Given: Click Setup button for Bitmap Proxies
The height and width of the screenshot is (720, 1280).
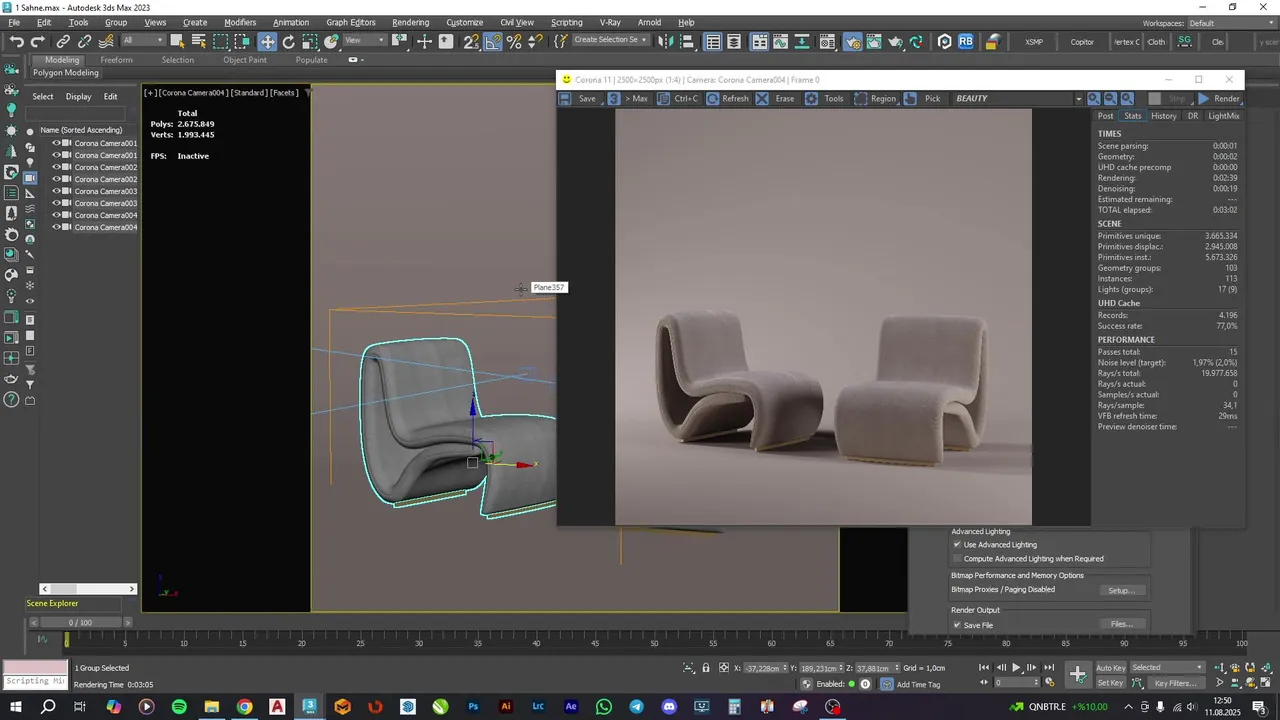Looking at the screenshot, I should [x=1121, y=591].
